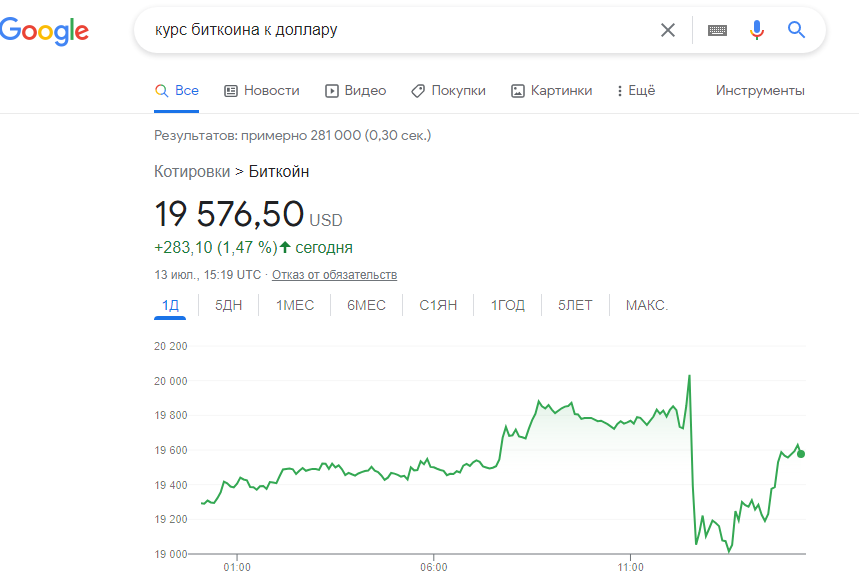
Task: Start voice search with microphone icon
Action: tap(757, 30)
